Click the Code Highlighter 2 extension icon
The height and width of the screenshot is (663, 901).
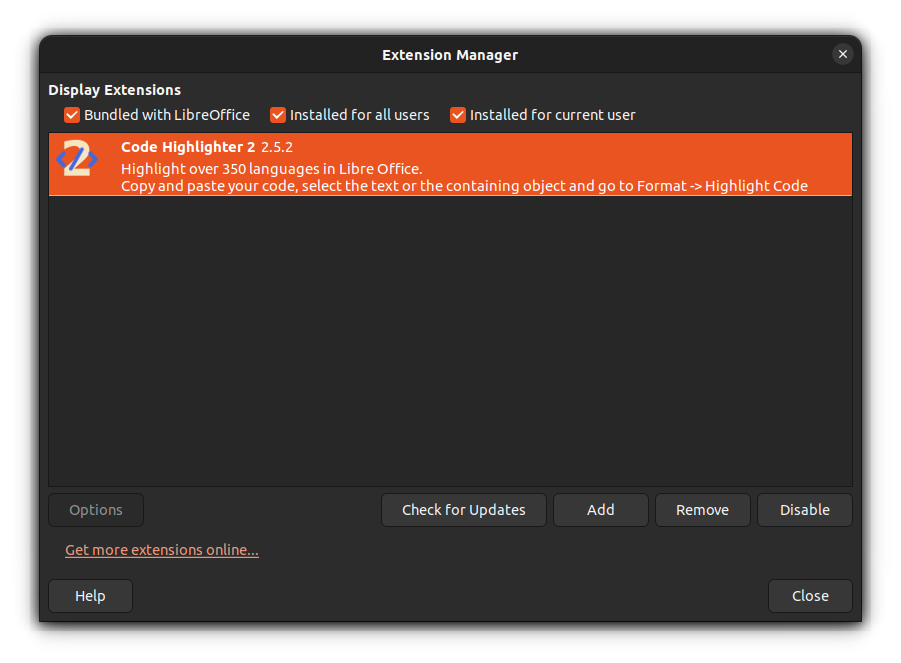(x=78, y=160)
